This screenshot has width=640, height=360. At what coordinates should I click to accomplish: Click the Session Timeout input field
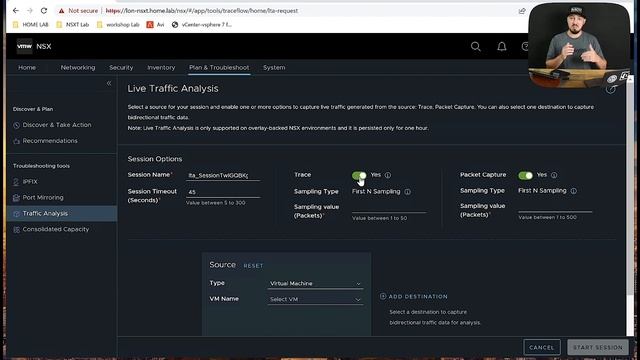[223, 192]
